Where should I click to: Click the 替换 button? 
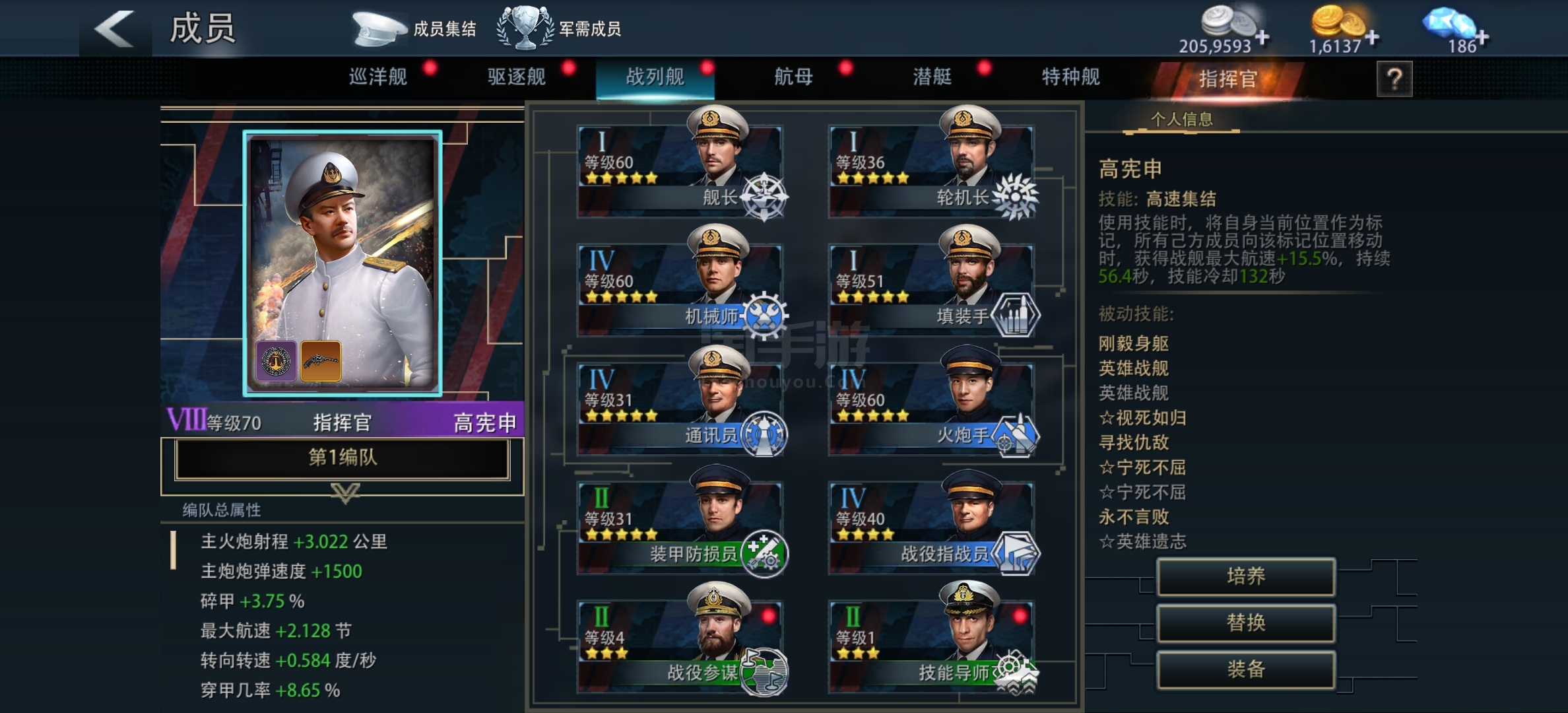[1246, 623]
